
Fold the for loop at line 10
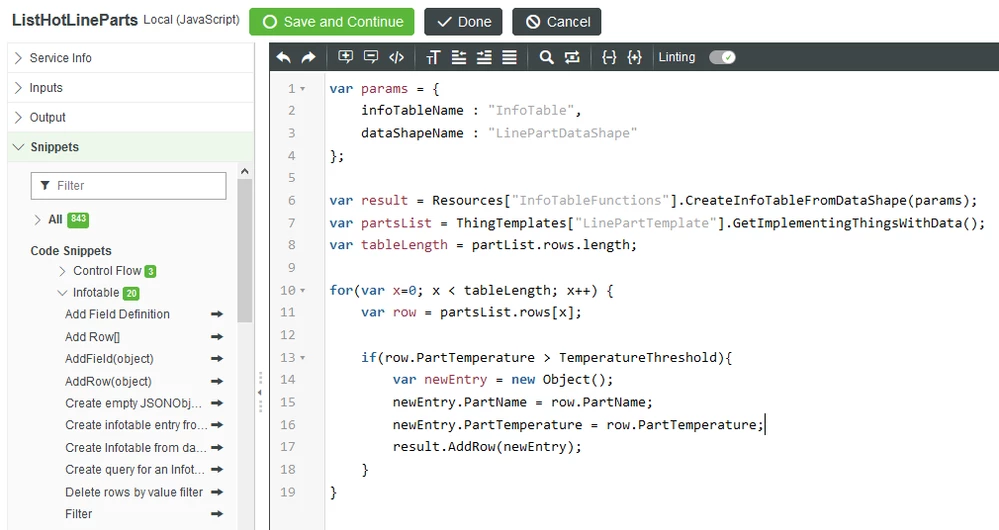click(x=303, y=290)
